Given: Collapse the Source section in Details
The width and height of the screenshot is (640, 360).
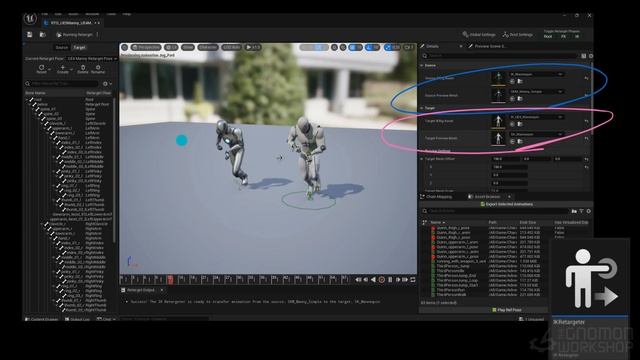Looking at the screenshot, I should pyautogui.click(x=422, y=65).
